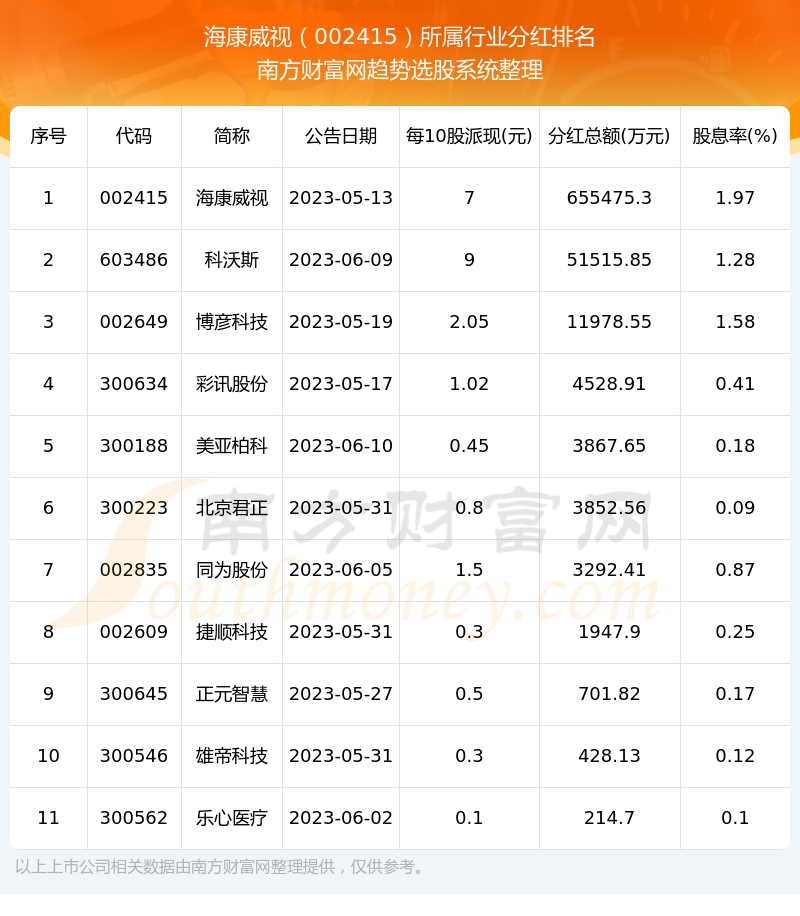Click the 同为股份 company name

pos(231,570)
